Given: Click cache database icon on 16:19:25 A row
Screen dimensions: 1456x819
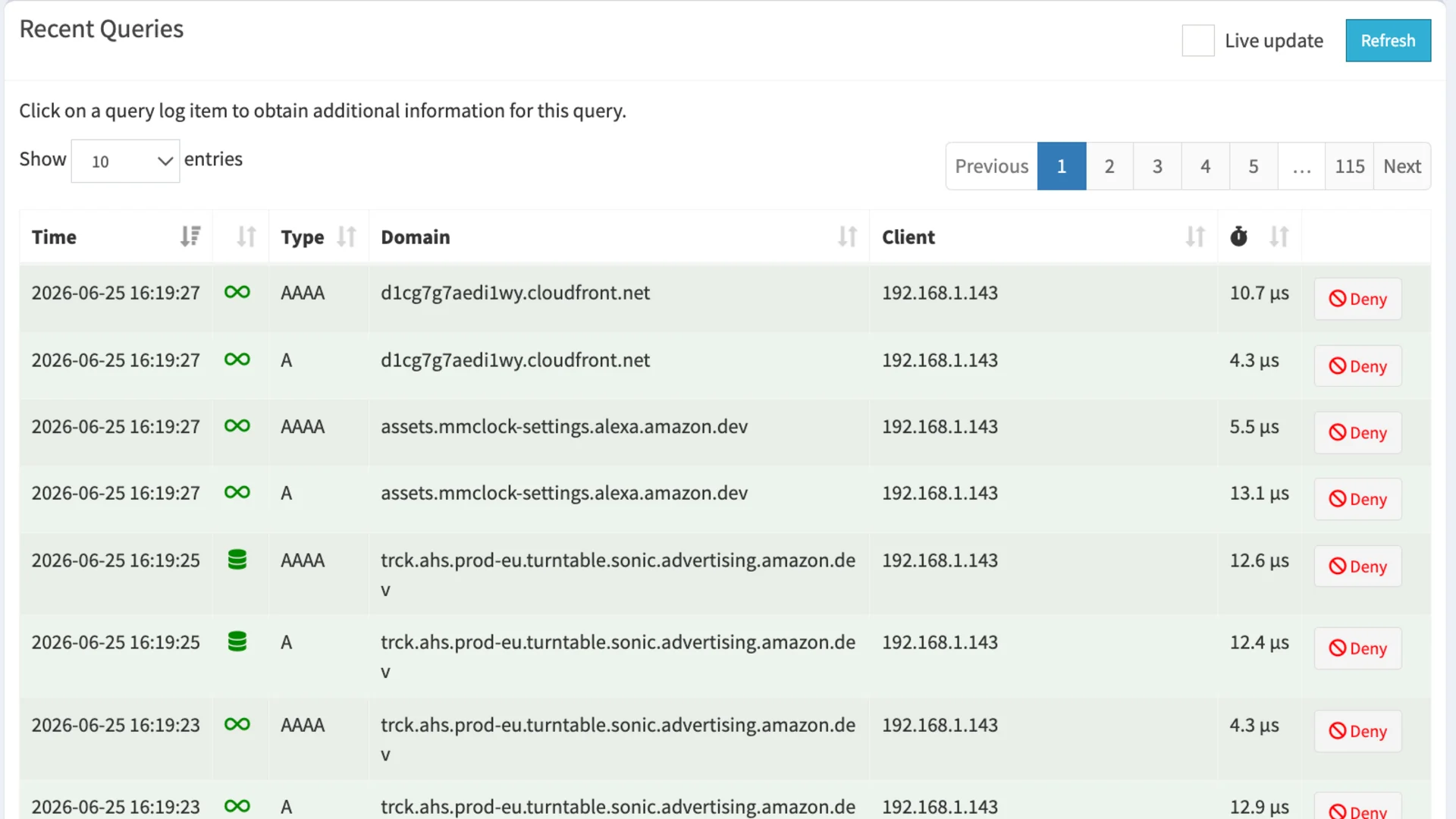Looking at the screenshot, I should pos(237,642).
